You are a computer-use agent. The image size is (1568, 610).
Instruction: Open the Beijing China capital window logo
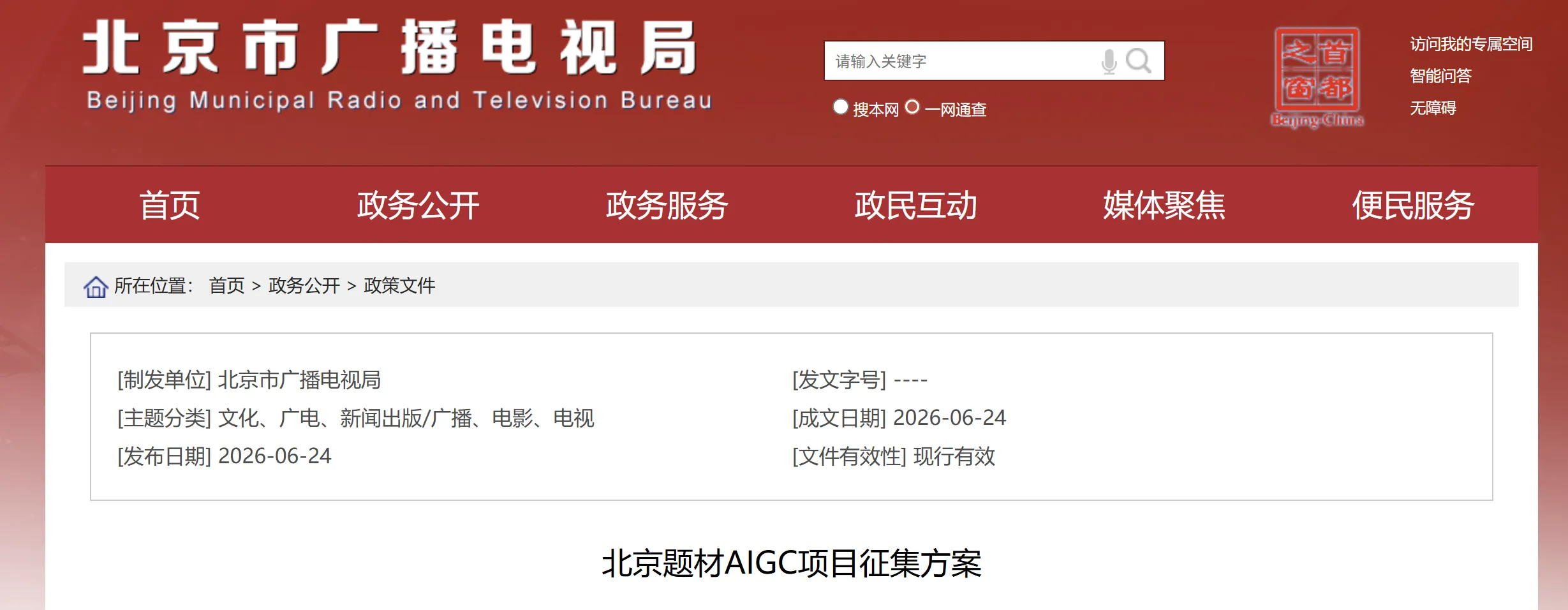pos(1317,77)
